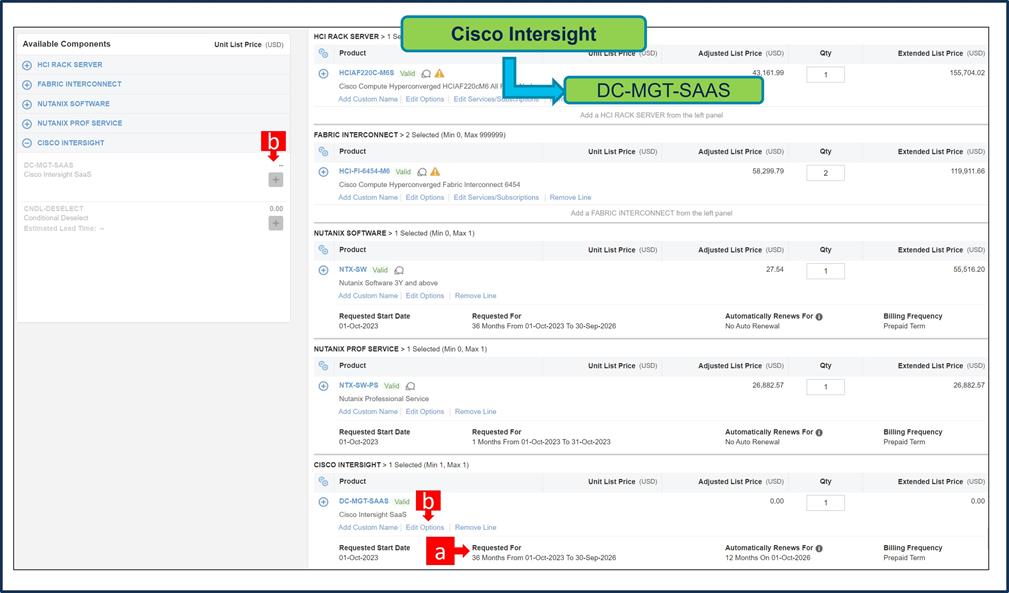Click '12 Months On 01-Oct-2026' renewal text

(768, 558)
